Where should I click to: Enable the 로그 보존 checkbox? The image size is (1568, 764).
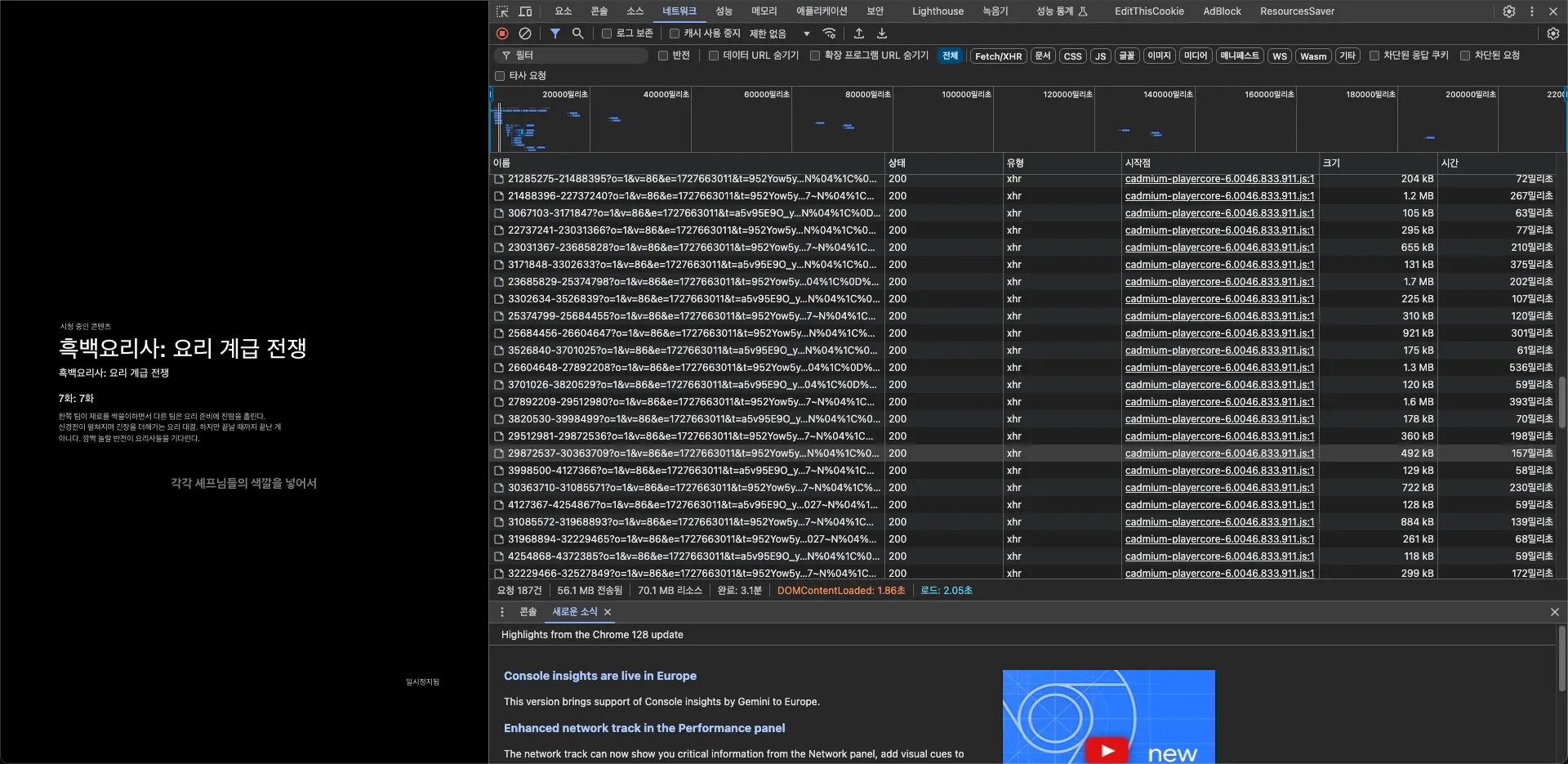pos(607,34)
